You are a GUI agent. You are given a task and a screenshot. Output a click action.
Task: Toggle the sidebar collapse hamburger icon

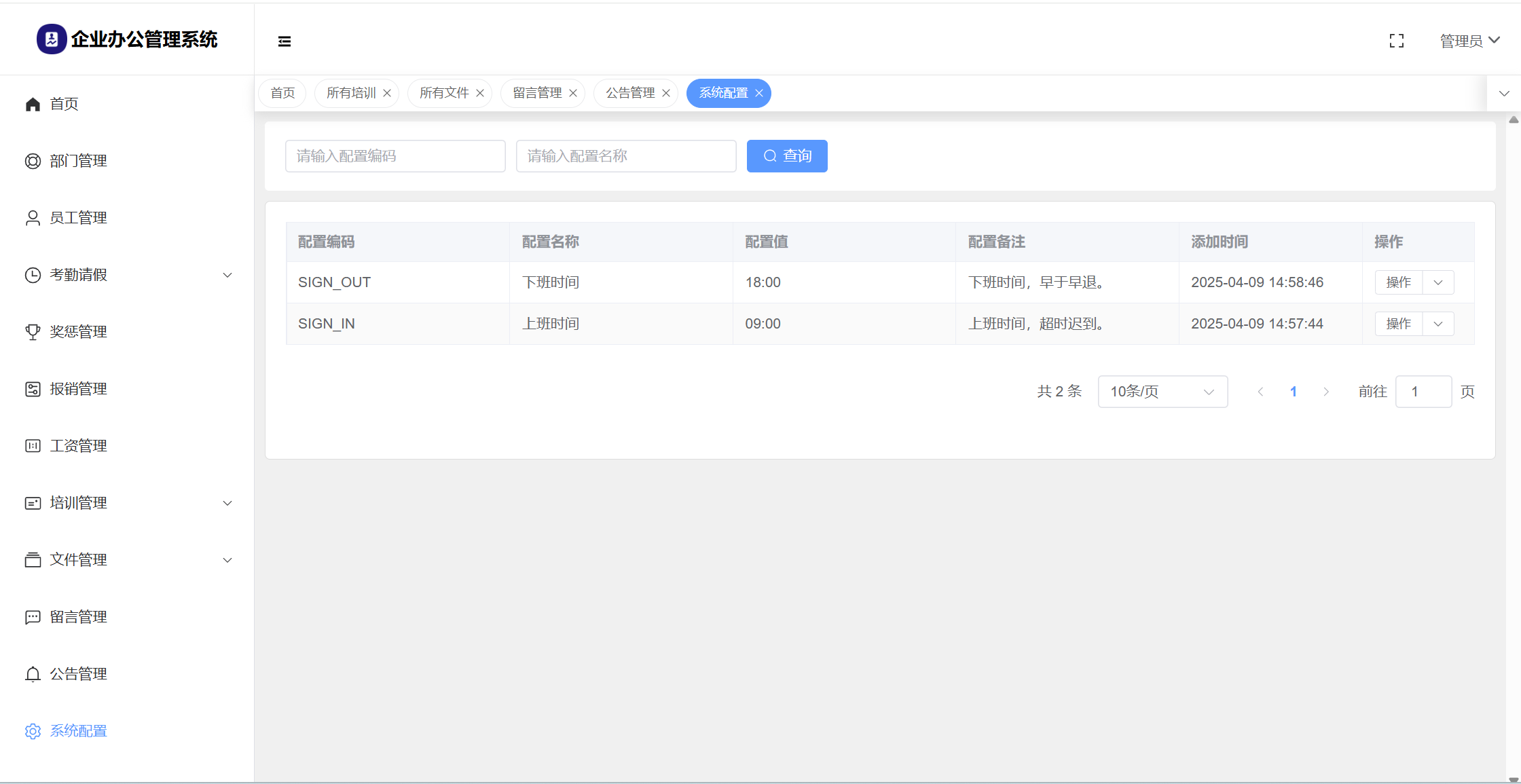(285, 41)
